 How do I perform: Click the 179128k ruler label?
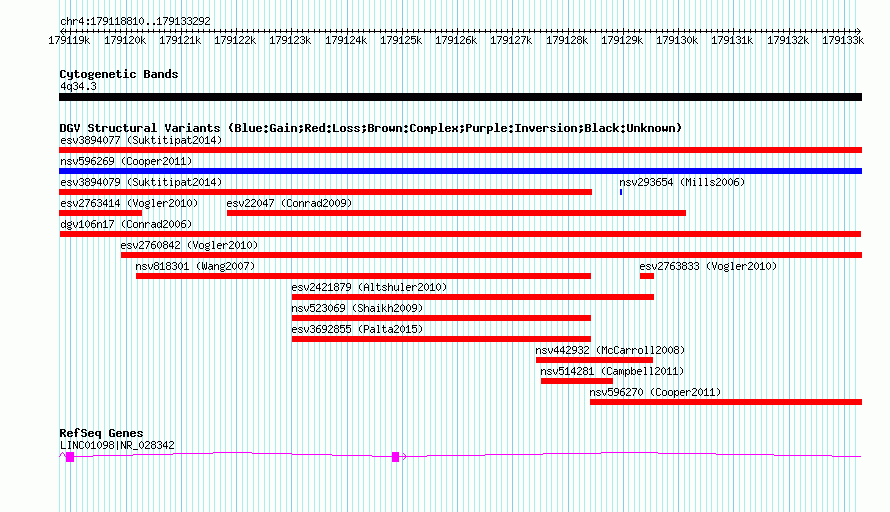tap(567, 41)
